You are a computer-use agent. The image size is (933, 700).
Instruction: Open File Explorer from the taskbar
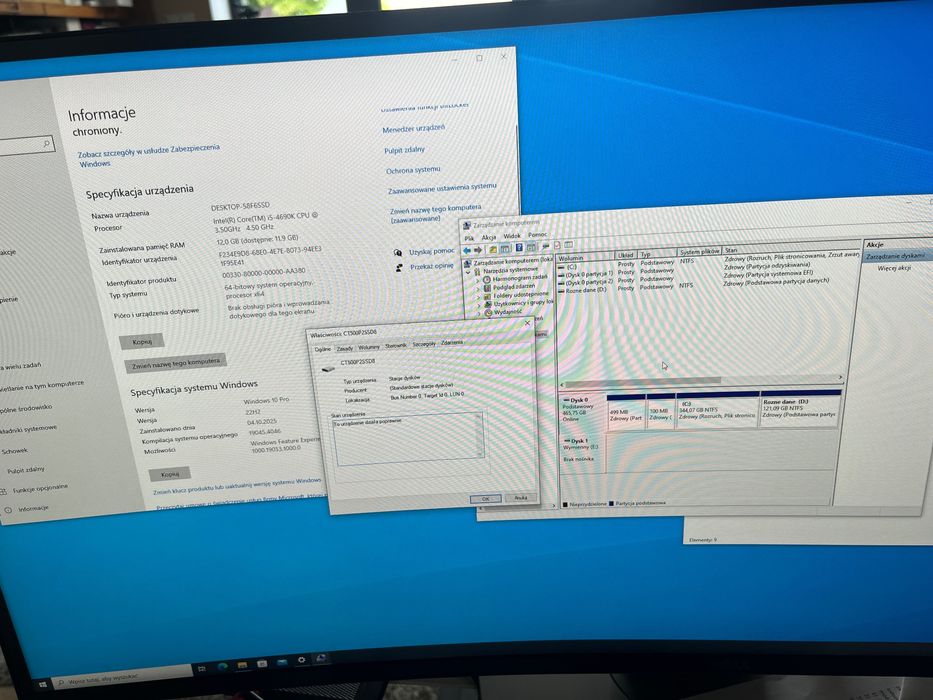[x=242, y=664]
